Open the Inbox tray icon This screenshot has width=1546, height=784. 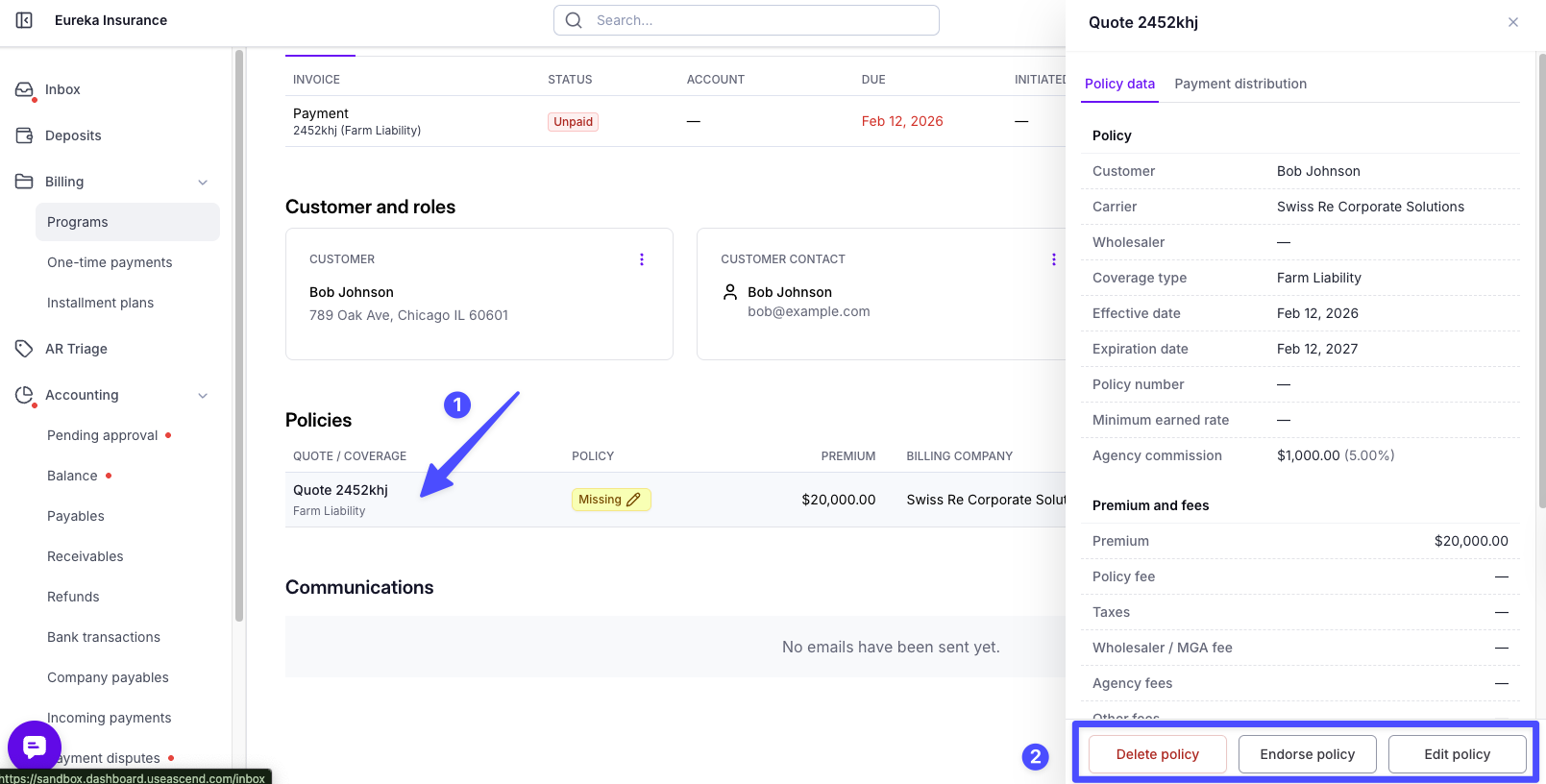(x=24, y=89)
